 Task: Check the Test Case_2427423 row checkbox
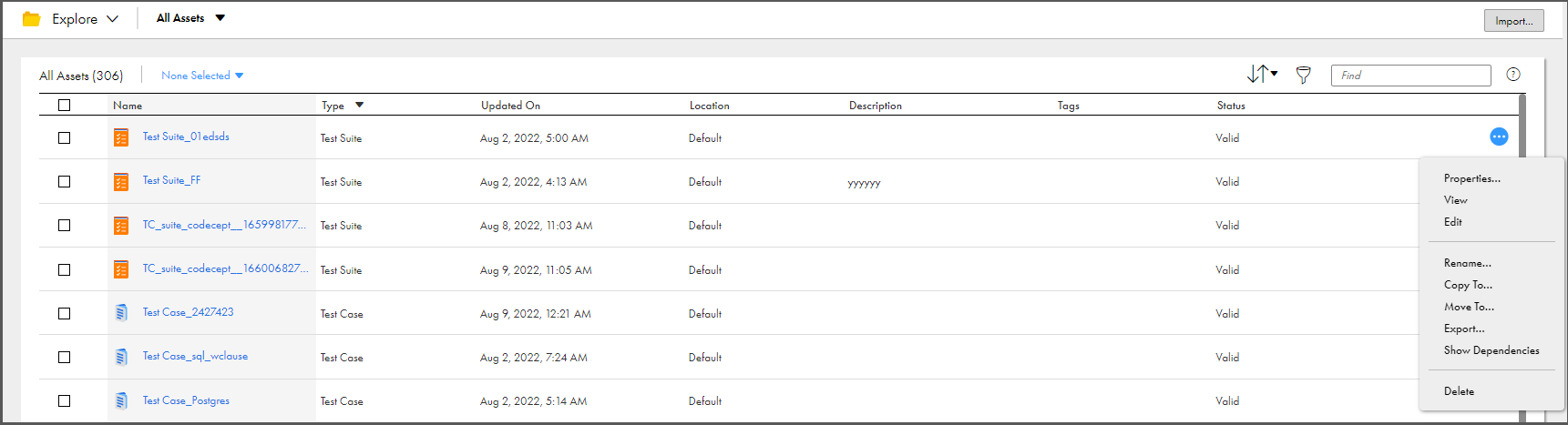pyautogui.click(x=64, y=313)
